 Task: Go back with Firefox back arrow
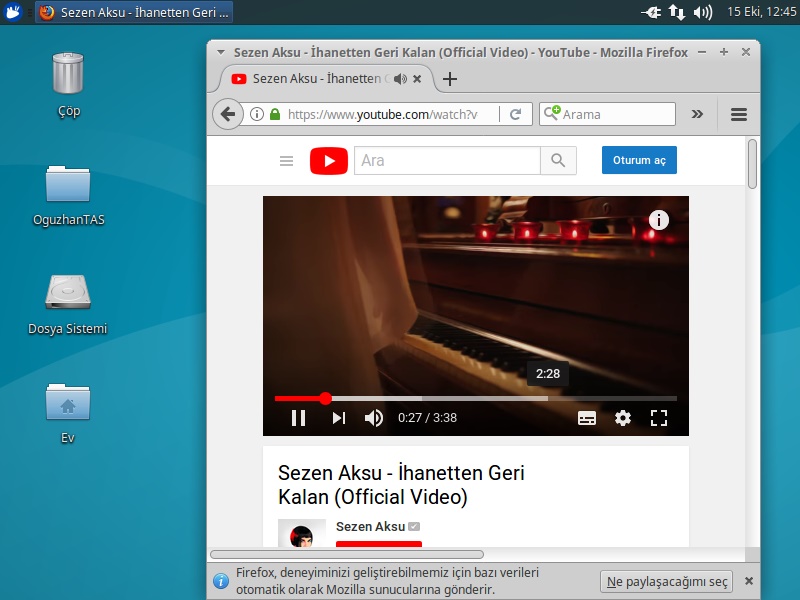228,114
